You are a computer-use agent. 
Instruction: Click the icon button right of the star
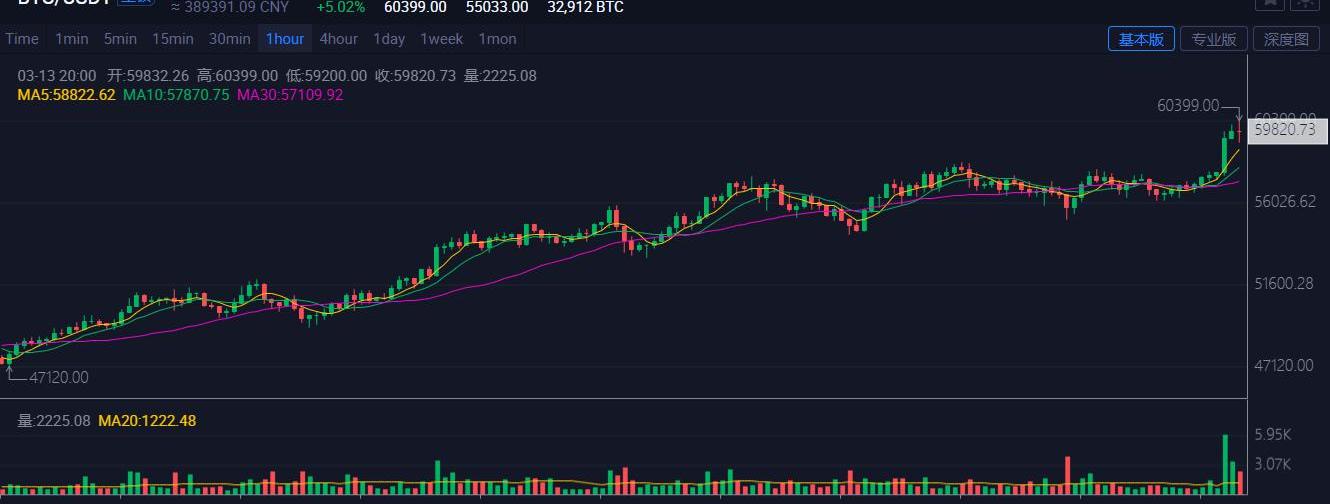[1303, 4]
